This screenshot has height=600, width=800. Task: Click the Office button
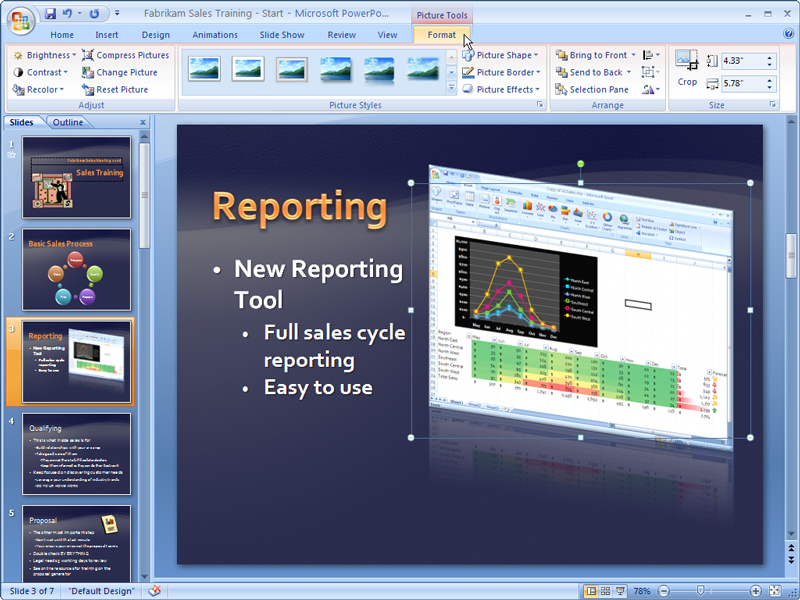(20, 18)
